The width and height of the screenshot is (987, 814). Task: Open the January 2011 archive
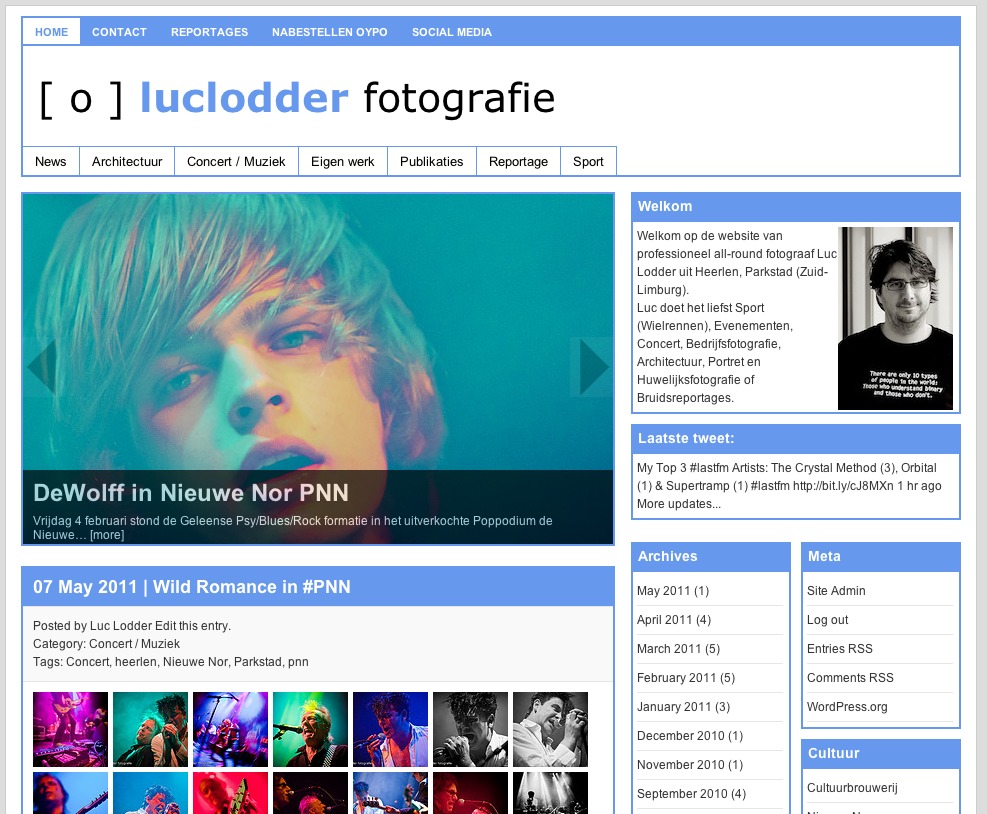[x=674, y=707]
